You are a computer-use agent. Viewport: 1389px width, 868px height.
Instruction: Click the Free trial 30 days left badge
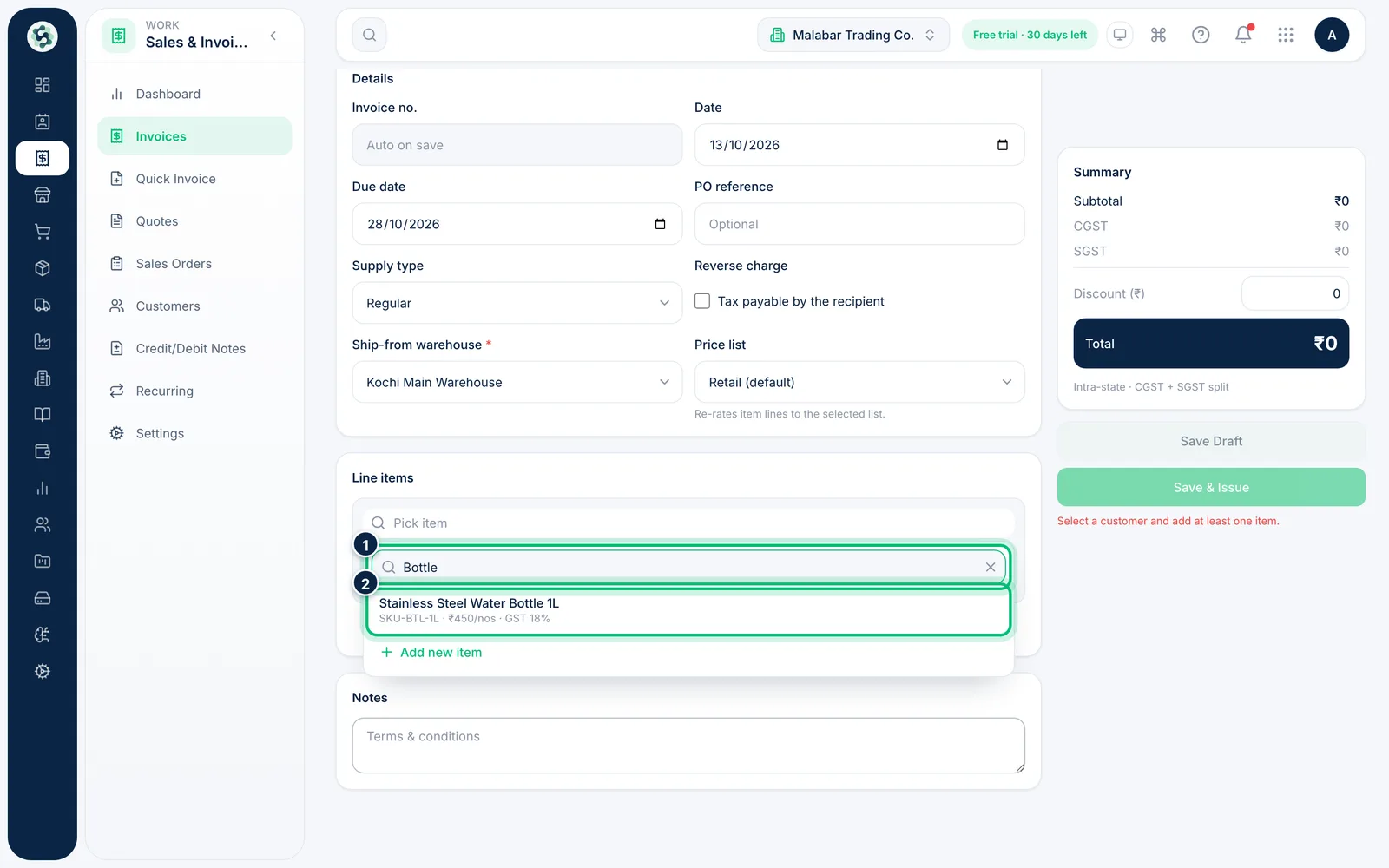tap(1030, 35)
